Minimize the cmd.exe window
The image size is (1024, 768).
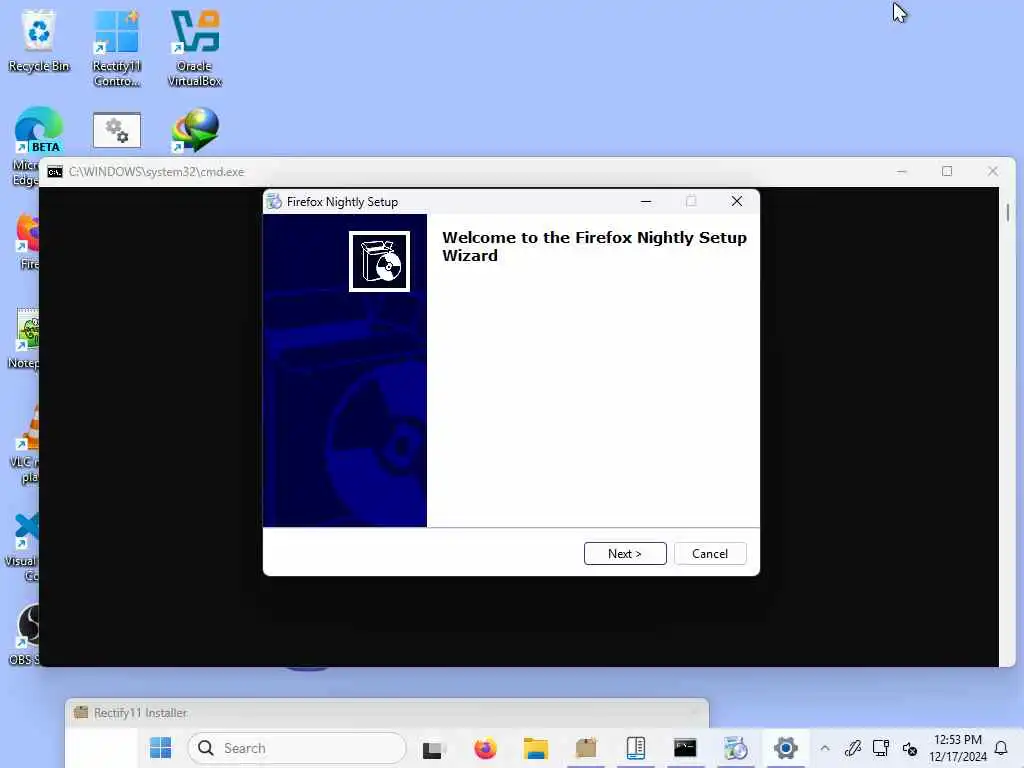pyautogui.click(x=902, y=172)
